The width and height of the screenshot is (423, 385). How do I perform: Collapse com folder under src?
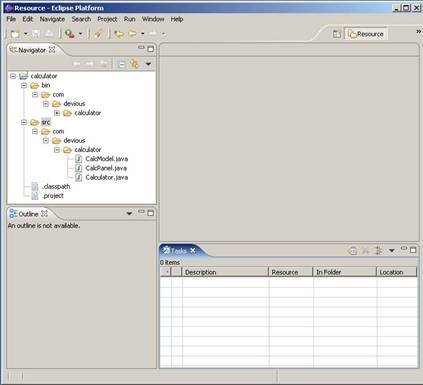(35, 131)
